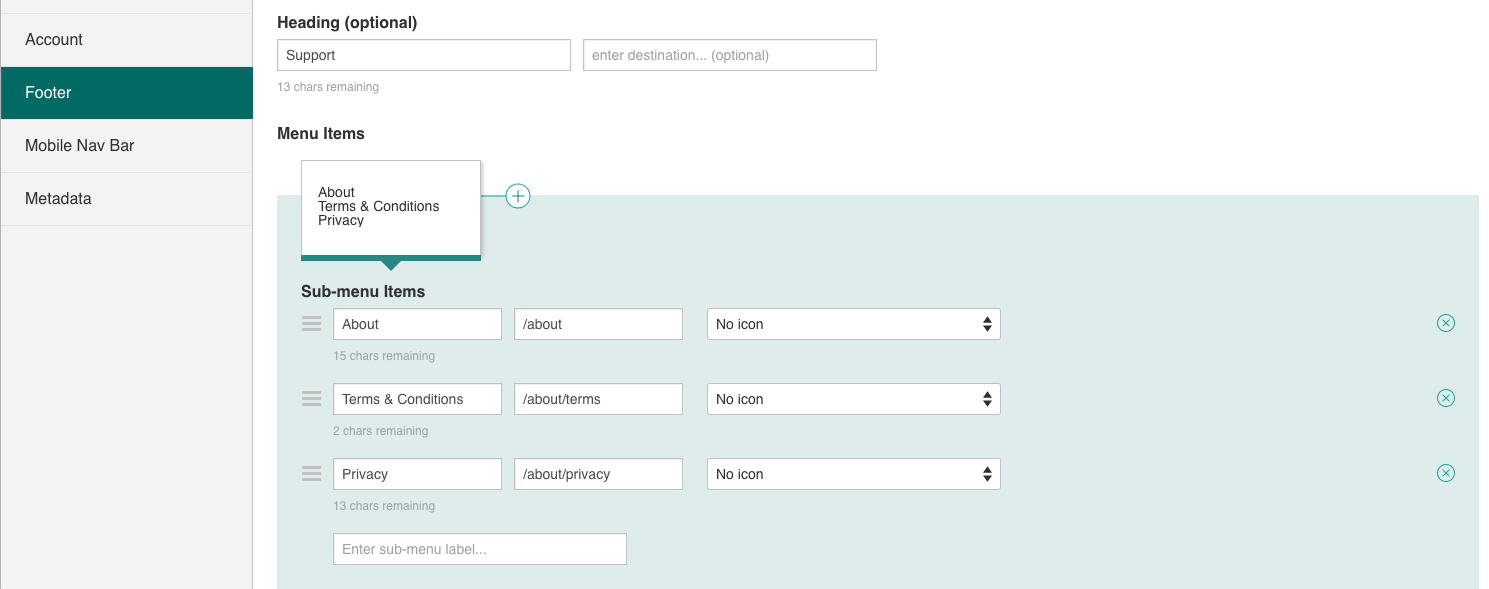The width and height of the screenshot is (1489, 589).
Task: Click the heading destination optional field
Action: [x=730, y=55]
